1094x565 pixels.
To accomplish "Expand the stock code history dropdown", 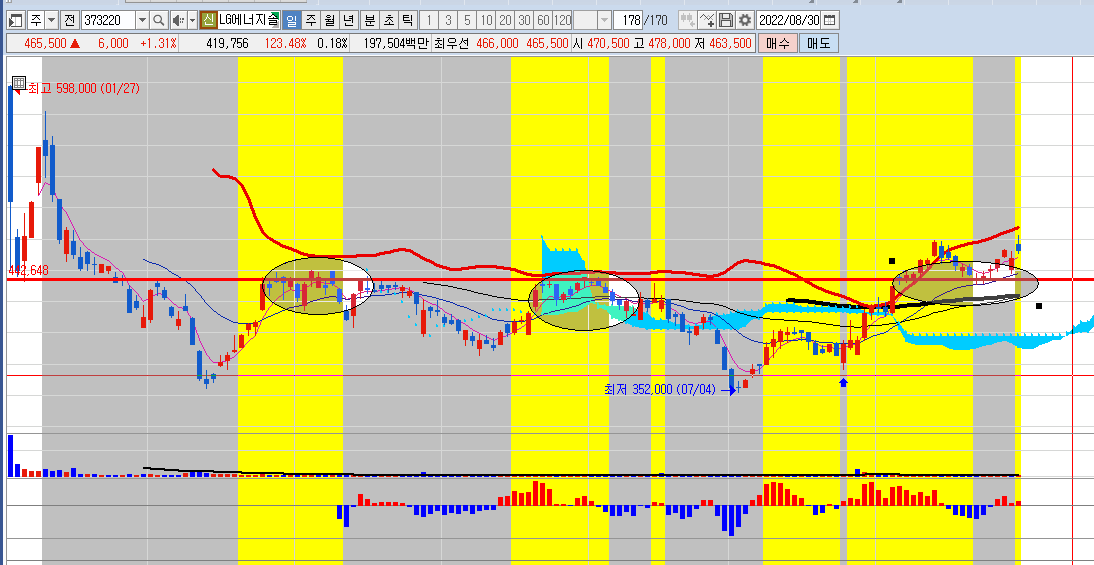I will [142, 20].
